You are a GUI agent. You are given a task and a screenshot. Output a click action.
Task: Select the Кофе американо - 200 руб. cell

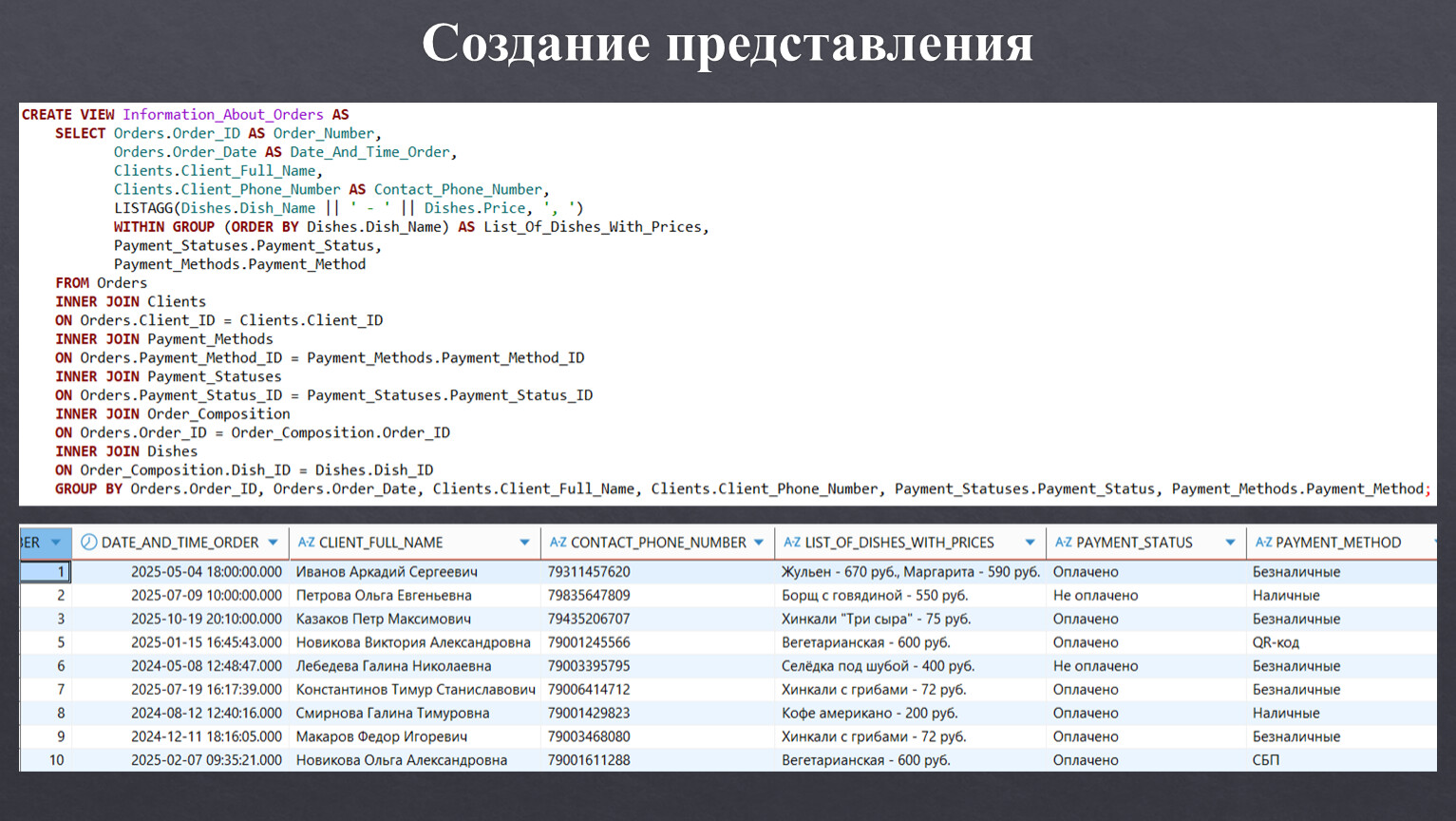[869, 713]
